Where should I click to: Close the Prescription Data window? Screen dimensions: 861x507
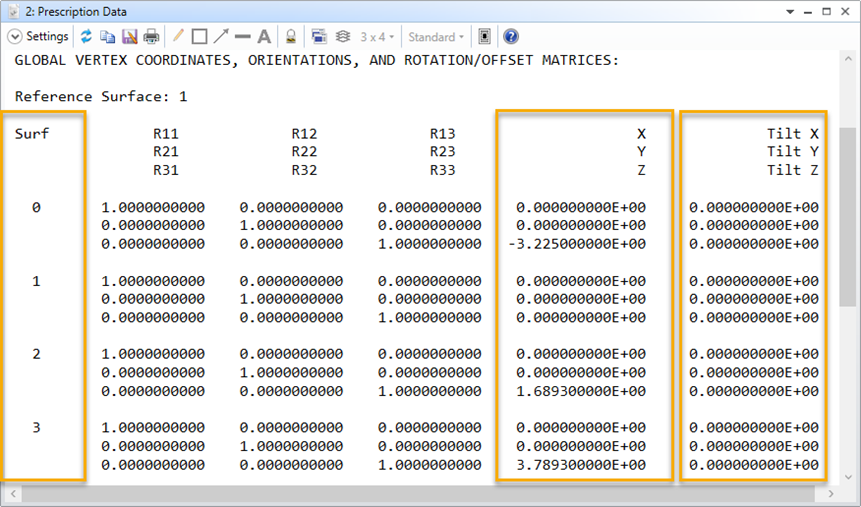(x=846, y=12)
